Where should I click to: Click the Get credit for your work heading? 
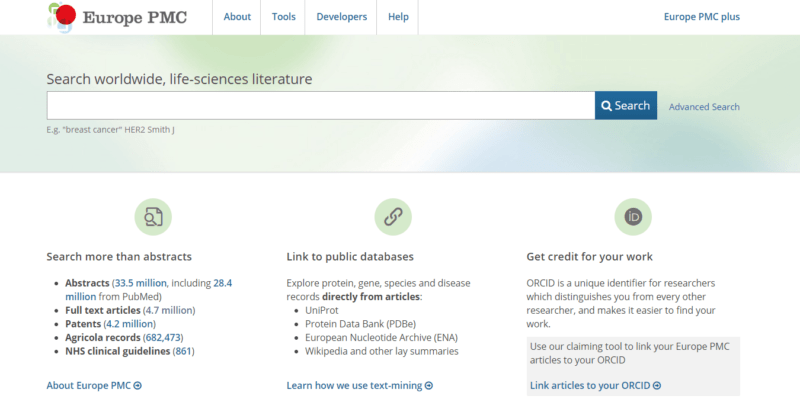coord(589,256)
